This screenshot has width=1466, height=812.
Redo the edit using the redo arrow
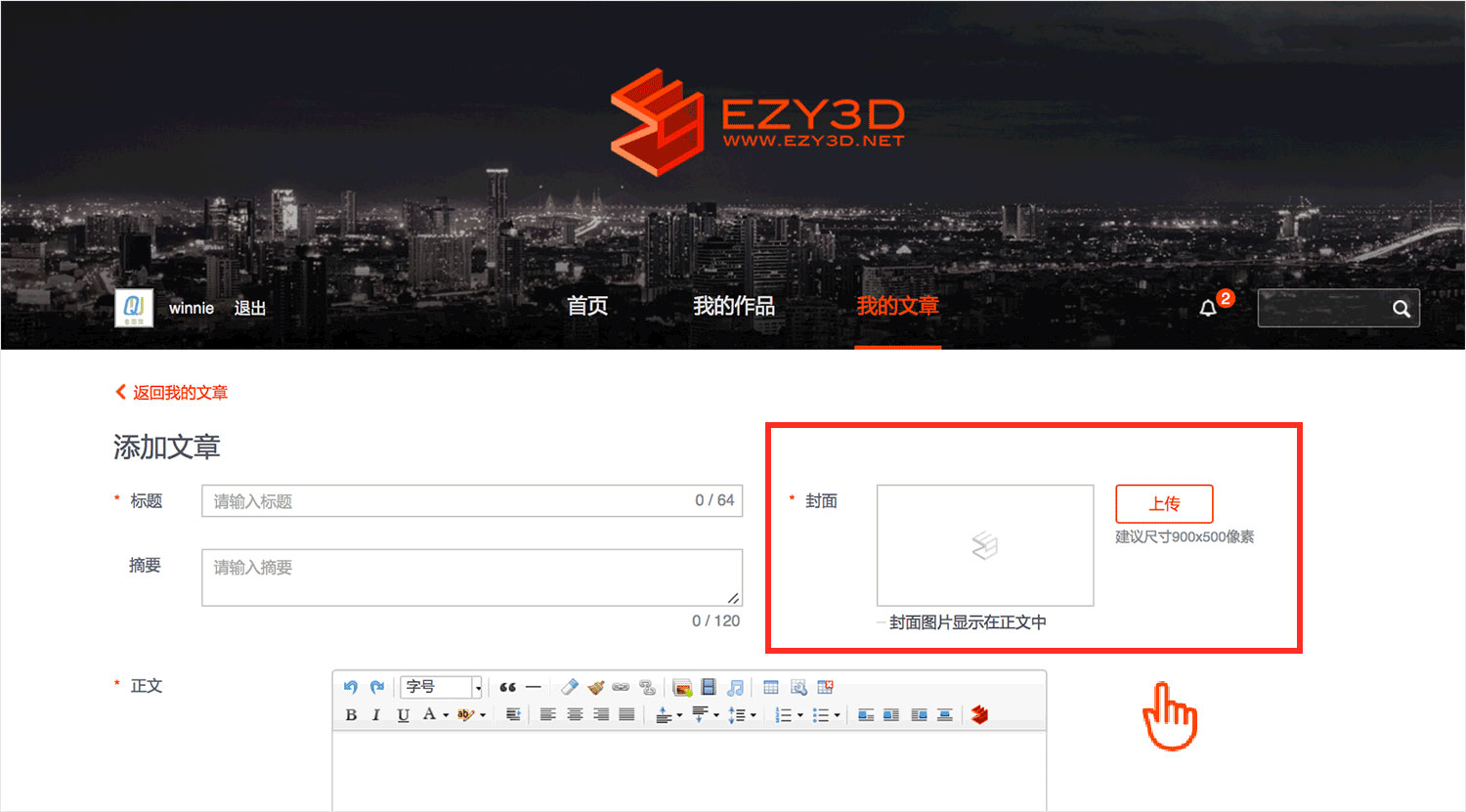pyautogui.click(x=377, y=687)
